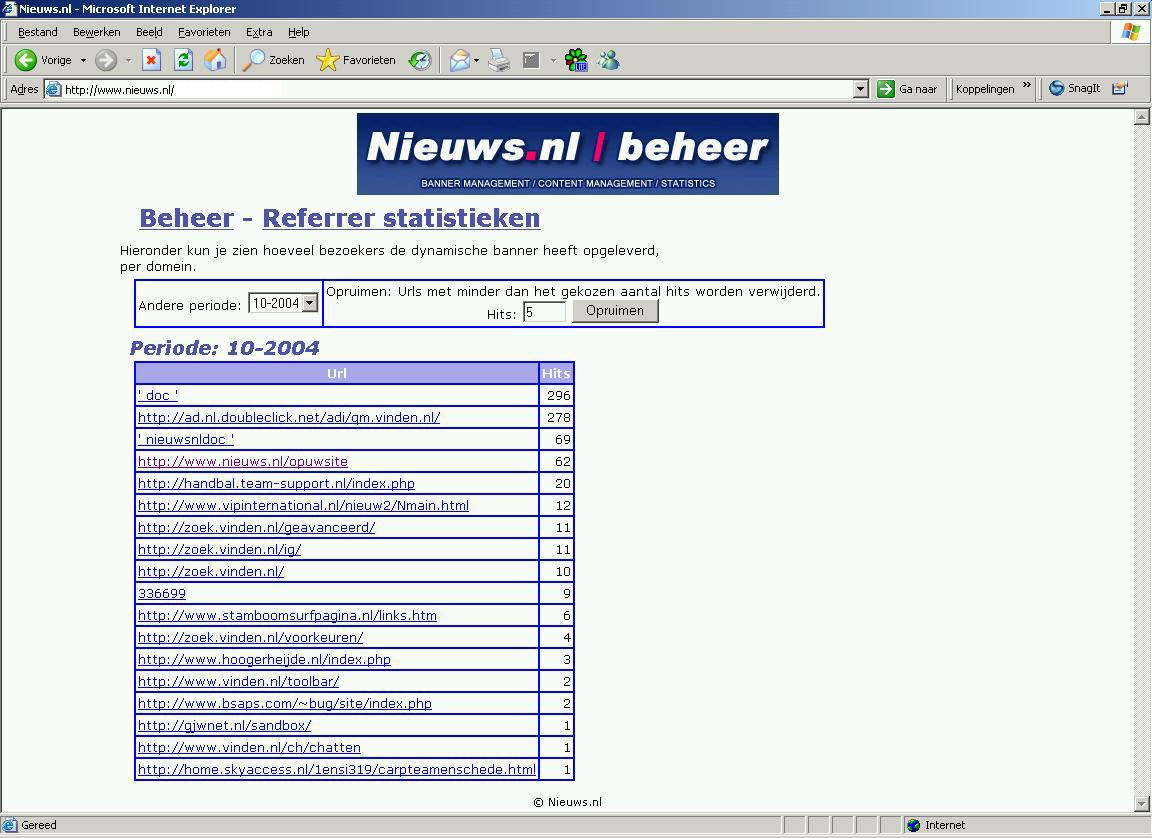Expand the Edit button dropdown arrow

[552, 60]
